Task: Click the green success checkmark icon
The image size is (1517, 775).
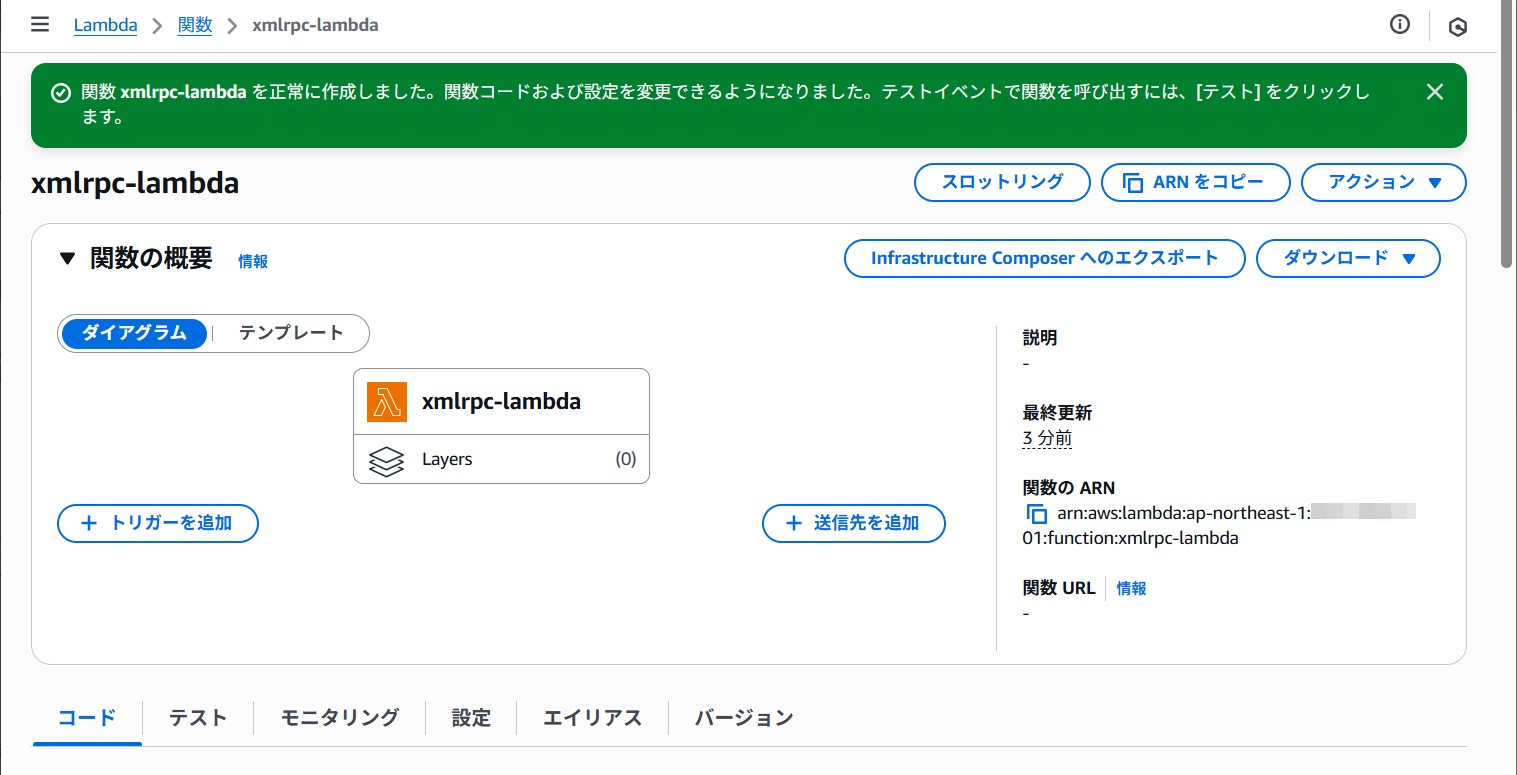Action: coord(61,93)
